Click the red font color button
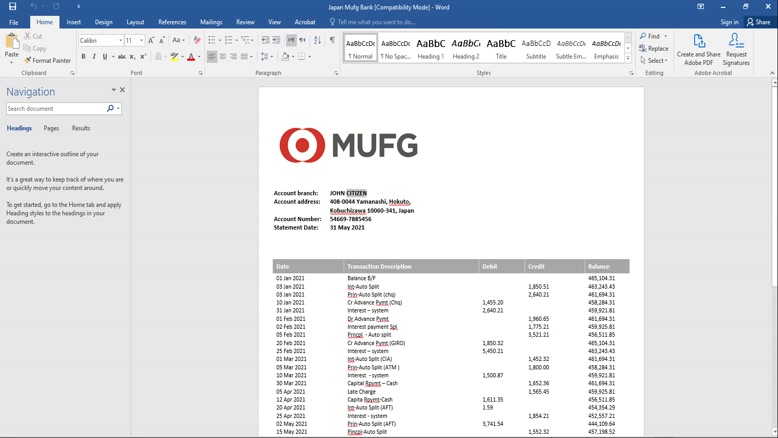The image size is (778, 438). pyautogui.click(x=191, y=57)
